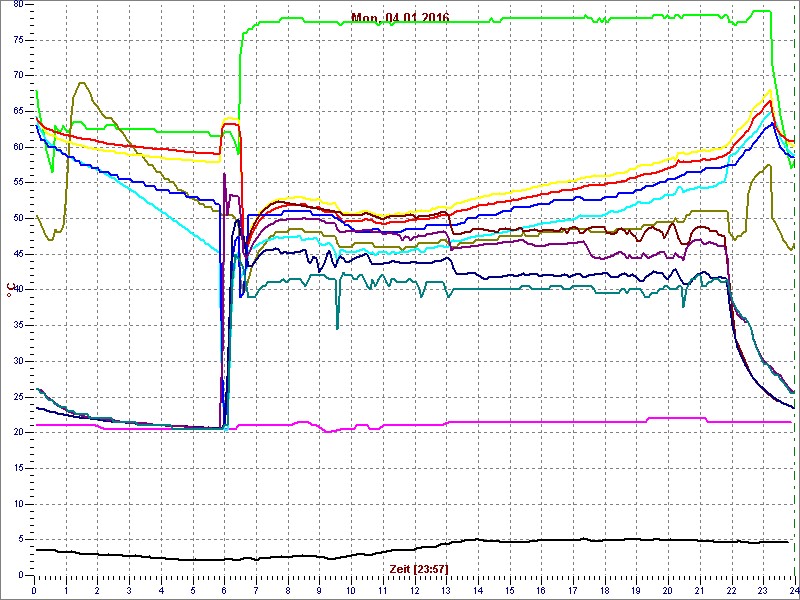Click the olive curve peak after hour 23
This screenshot has width=800, height=600.
[768, 165]
